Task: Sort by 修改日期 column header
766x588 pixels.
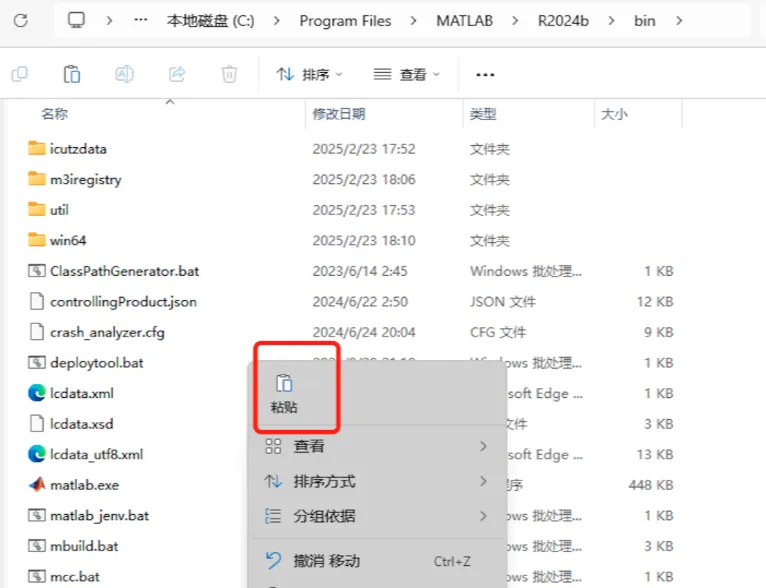Action: (339, 114)
